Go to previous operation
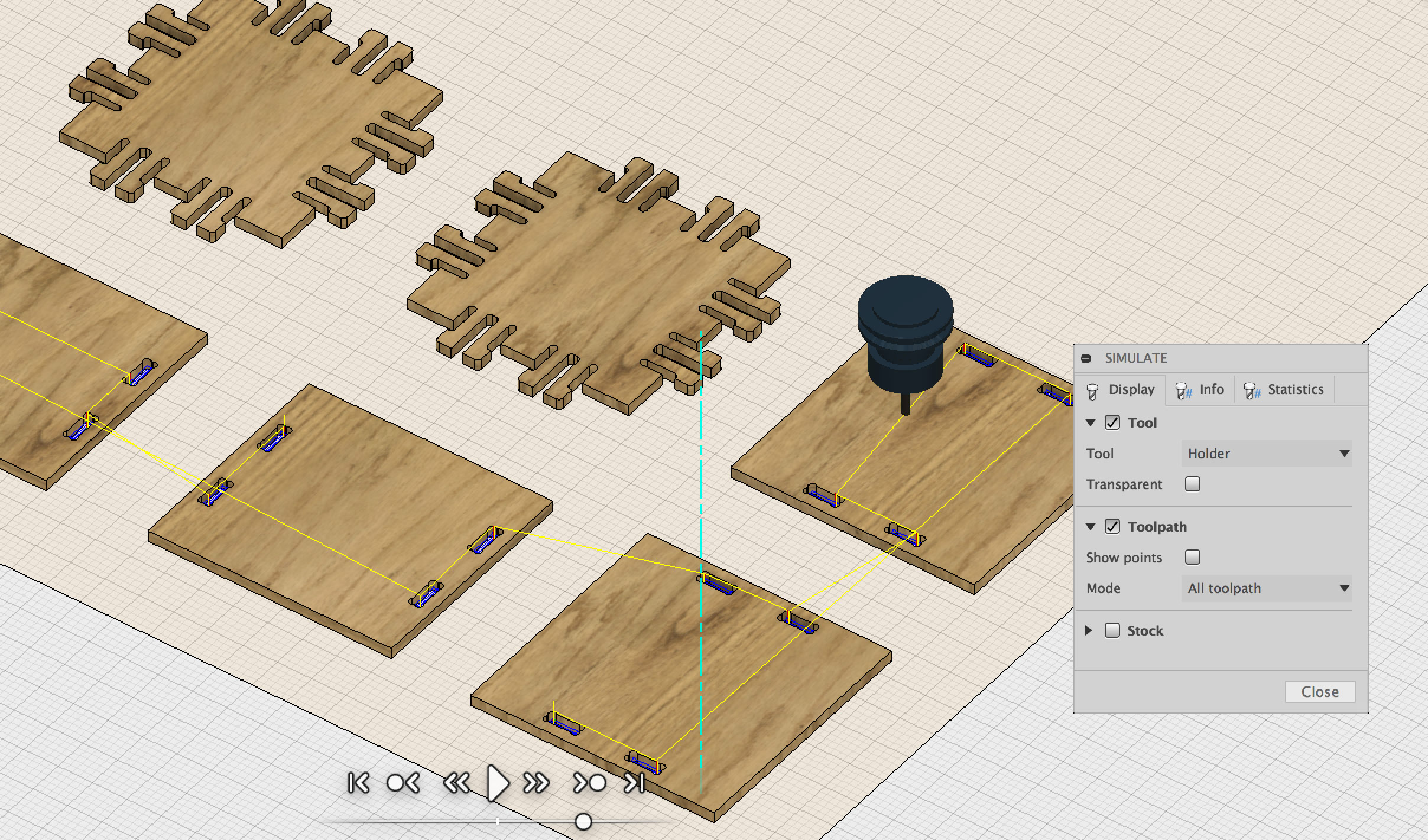 pos(403,783)
